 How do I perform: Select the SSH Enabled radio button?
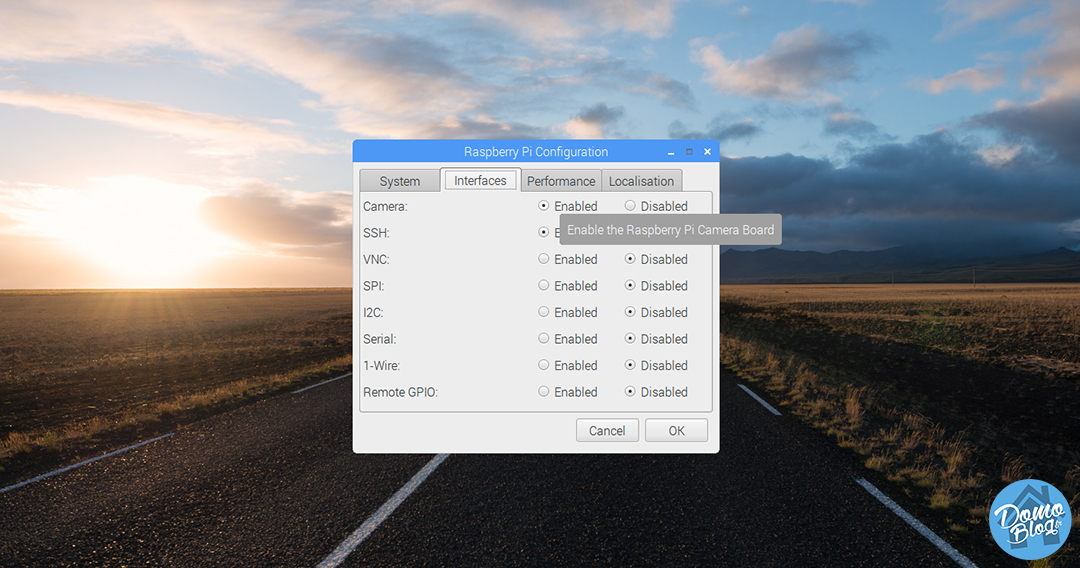tap(544, 233)
